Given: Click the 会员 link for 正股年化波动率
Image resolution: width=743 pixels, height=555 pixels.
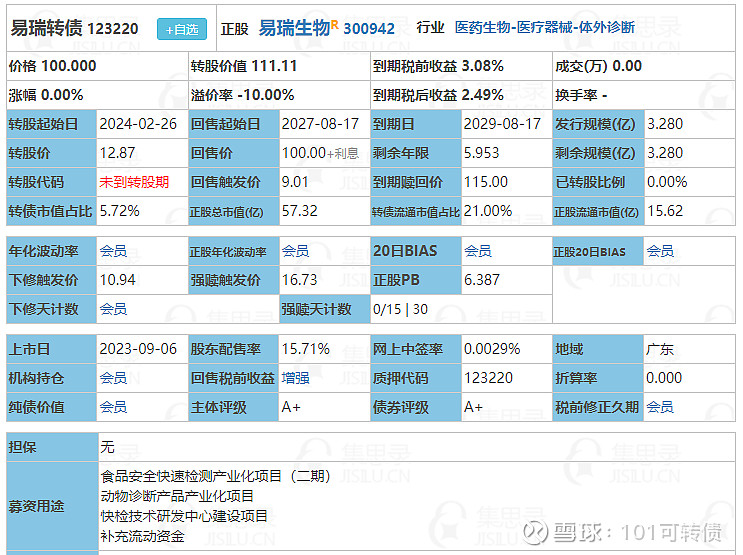Looking at the screenshot, I should tap(295, 251).
